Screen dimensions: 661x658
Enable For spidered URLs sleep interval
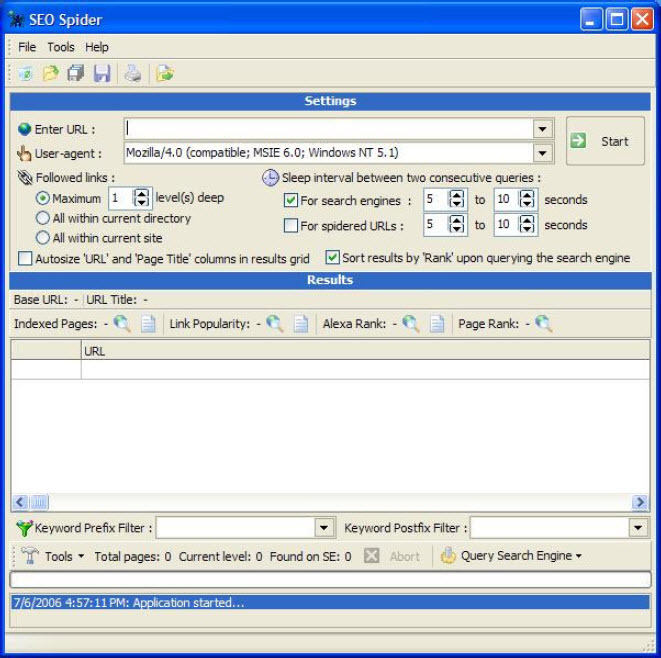click(x=291, y=226)
